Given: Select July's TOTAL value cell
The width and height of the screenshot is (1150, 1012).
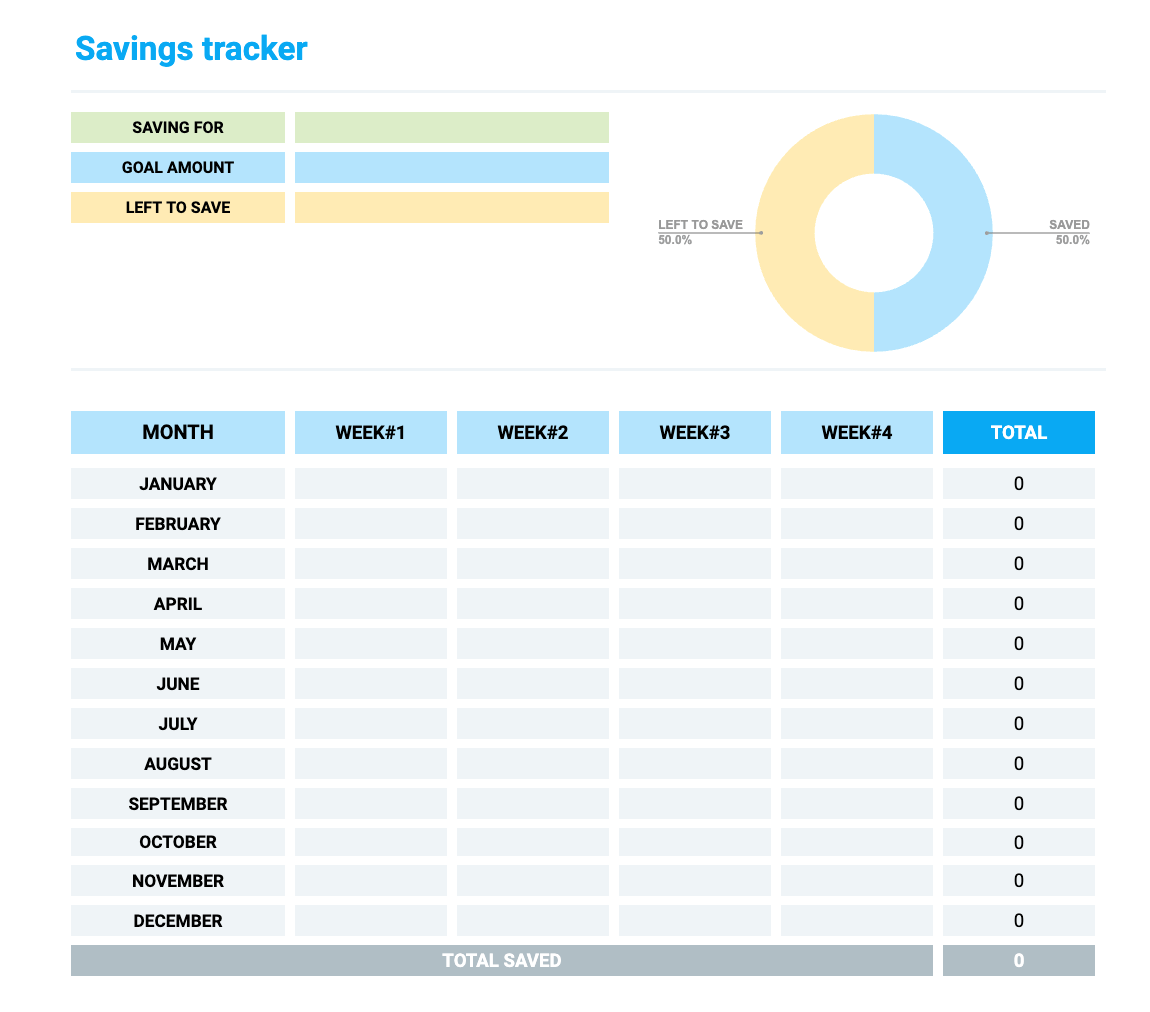Looking at the screenshot, I should click(x=1019, y=724).
